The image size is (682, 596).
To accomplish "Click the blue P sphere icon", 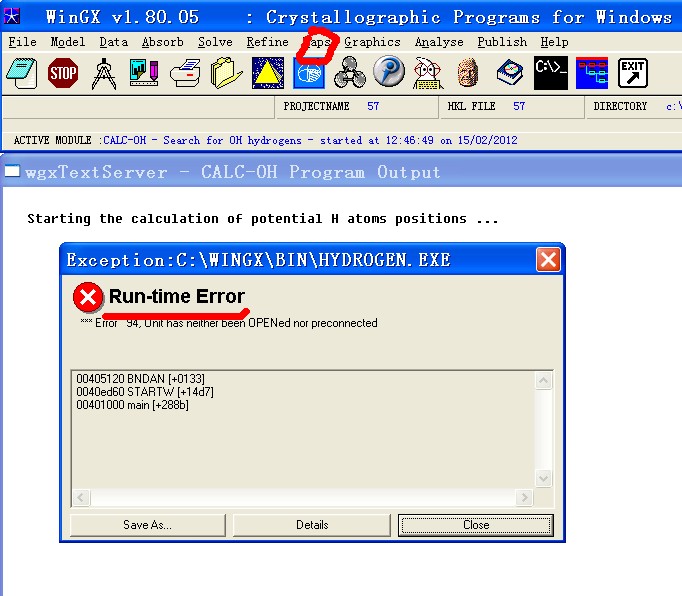I will pos(389,71).
